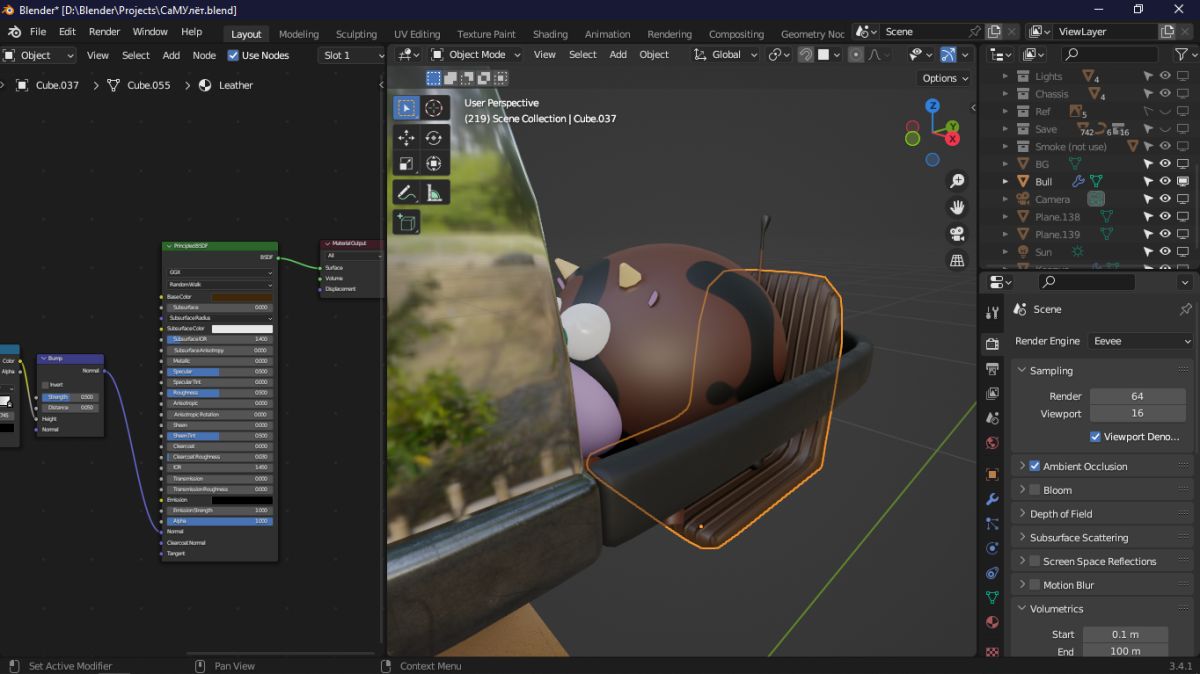Switch to the UV Editing workspace tab
This screenshot has width=1200, height=674.
pyautogui.click(x=416, y=34)
